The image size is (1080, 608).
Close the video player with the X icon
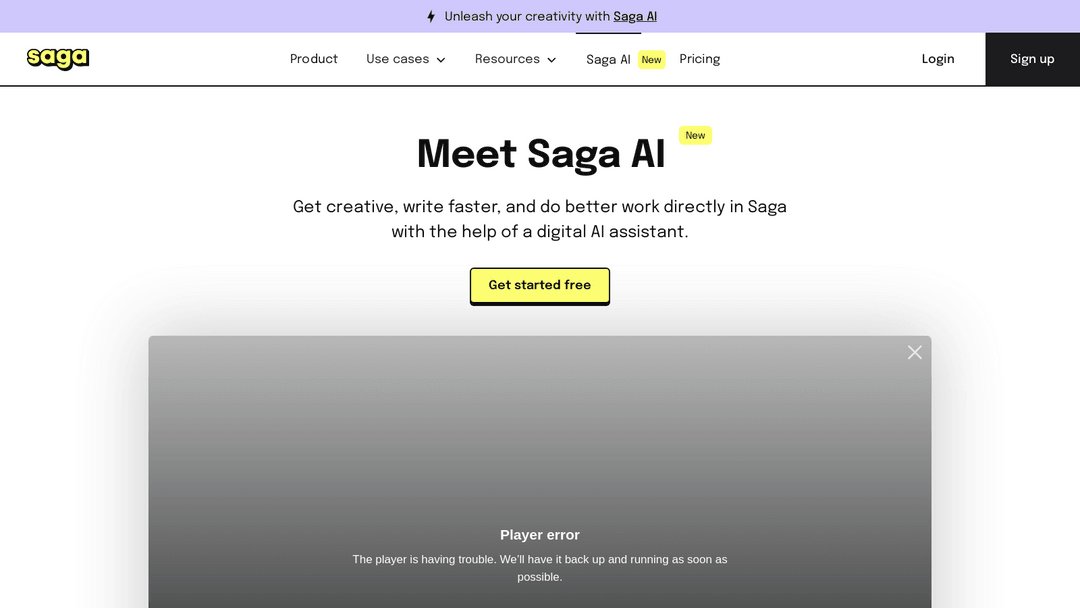914,352
